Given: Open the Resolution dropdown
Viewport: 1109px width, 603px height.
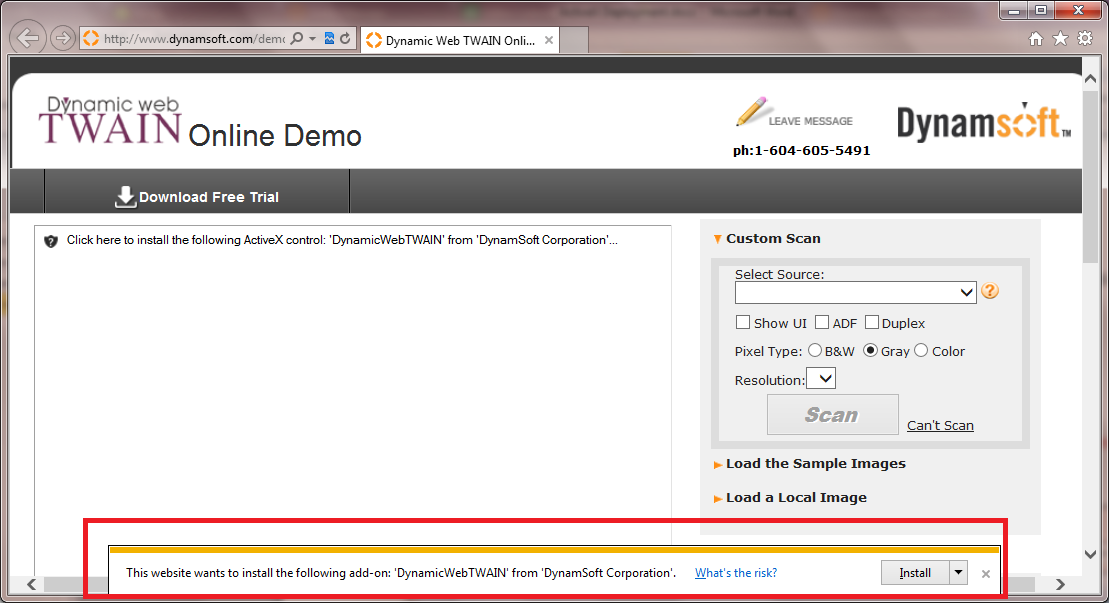Looking at the screenshot, I should click(x=821, y=379).
